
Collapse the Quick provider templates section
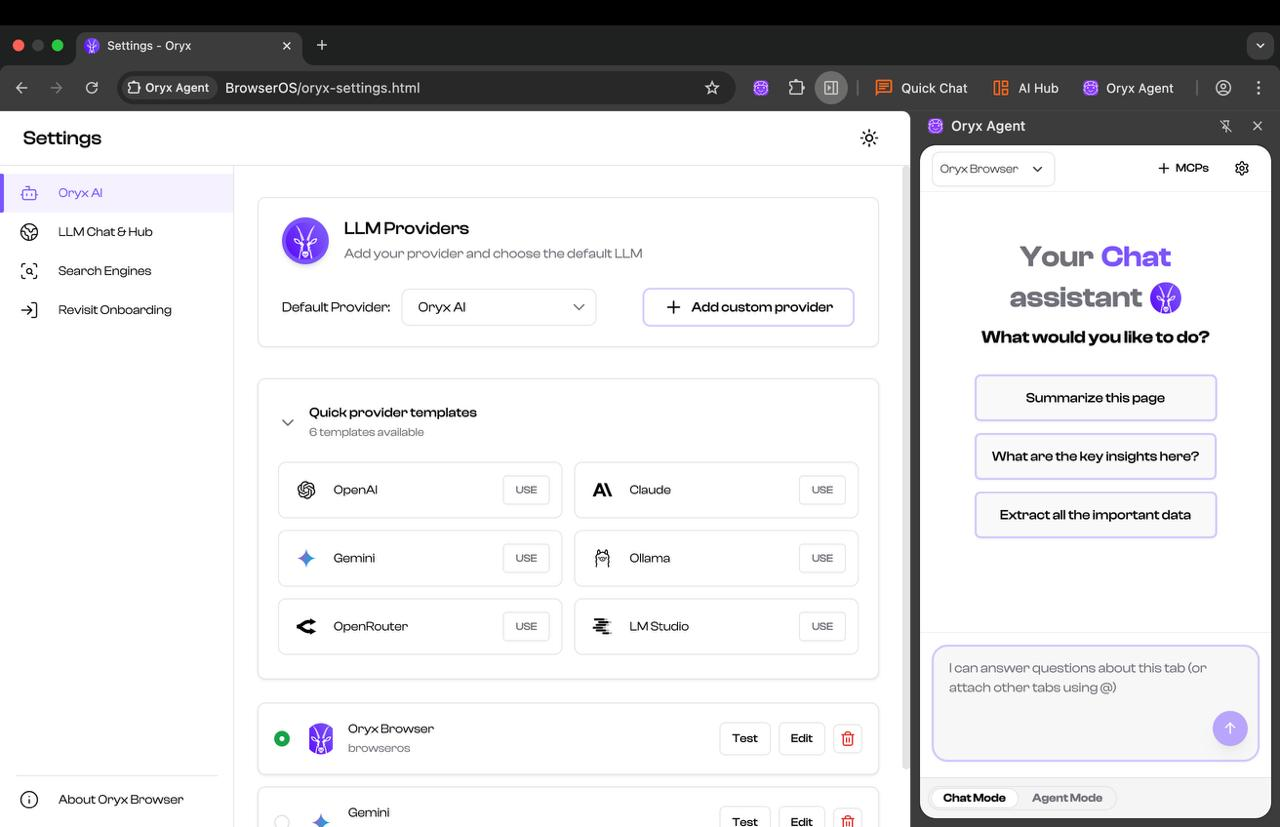point(288,422)
